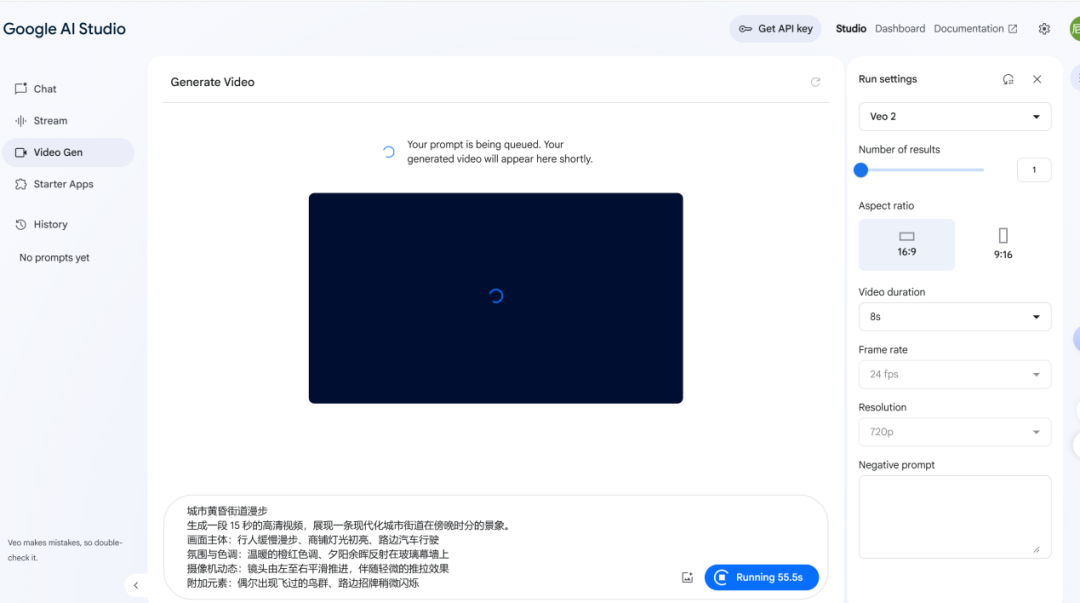Click the Number of results slider handle
The height and width of the screenshot is (603, 1080).
tap(861, 170)
